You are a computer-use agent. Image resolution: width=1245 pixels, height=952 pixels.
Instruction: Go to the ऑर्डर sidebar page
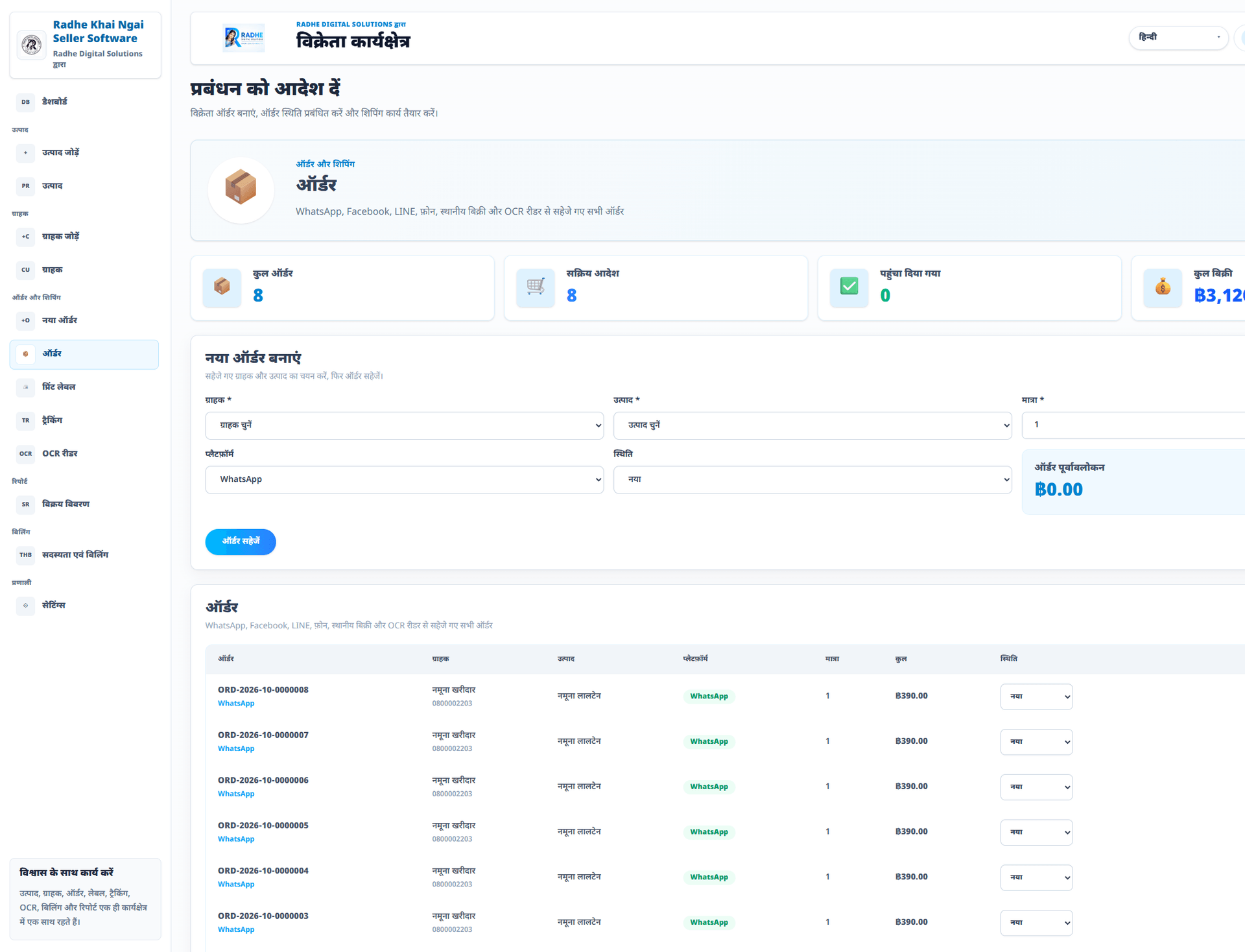84,354
